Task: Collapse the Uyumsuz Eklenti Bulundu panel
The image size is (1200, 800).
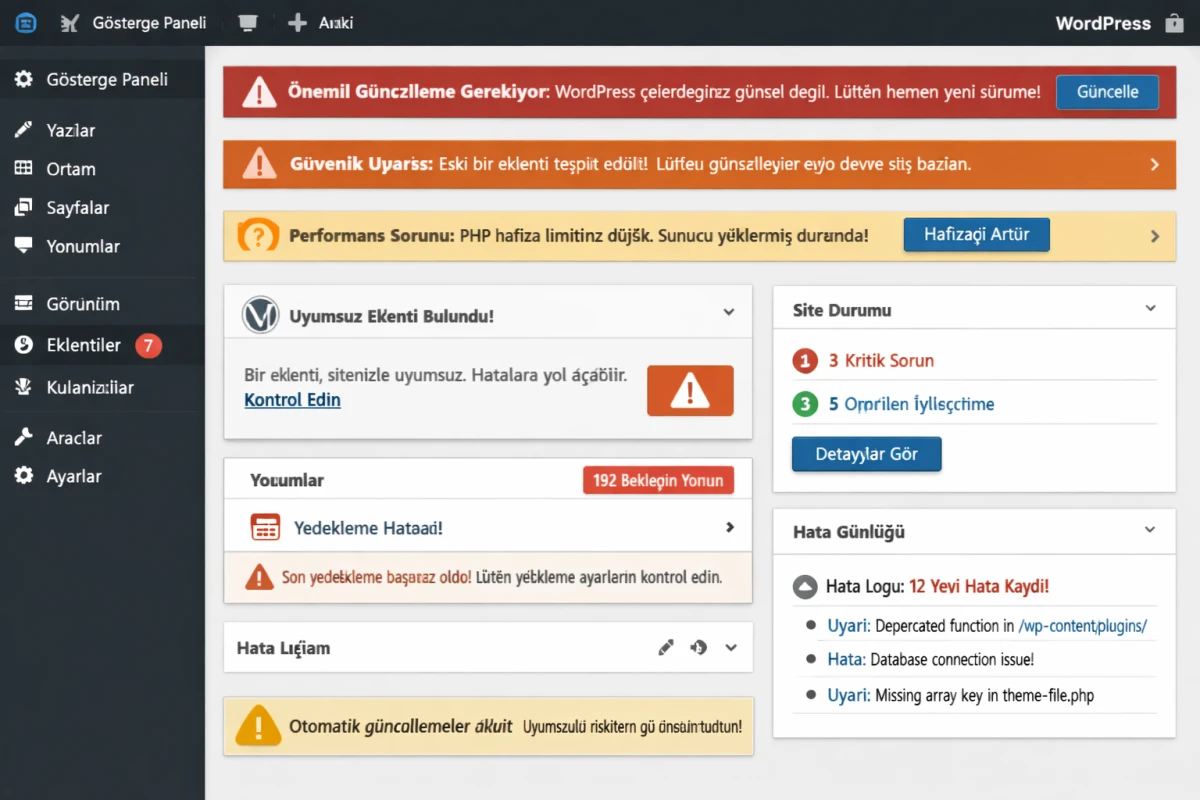Action: (729, 312)
